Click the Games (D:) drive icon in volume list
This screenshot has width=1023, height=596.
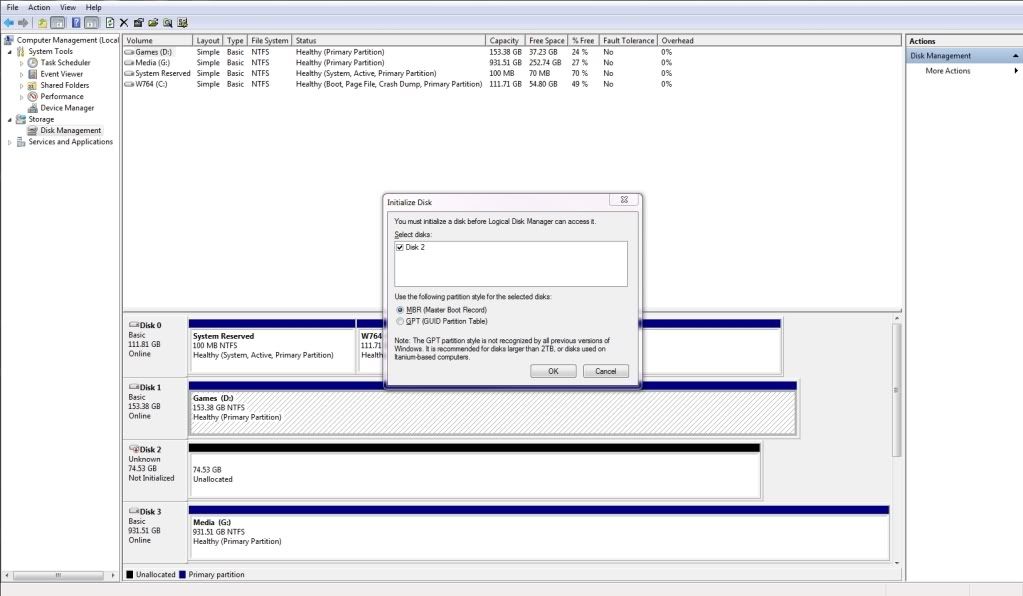pyautogui.click(x=129, y=52)
